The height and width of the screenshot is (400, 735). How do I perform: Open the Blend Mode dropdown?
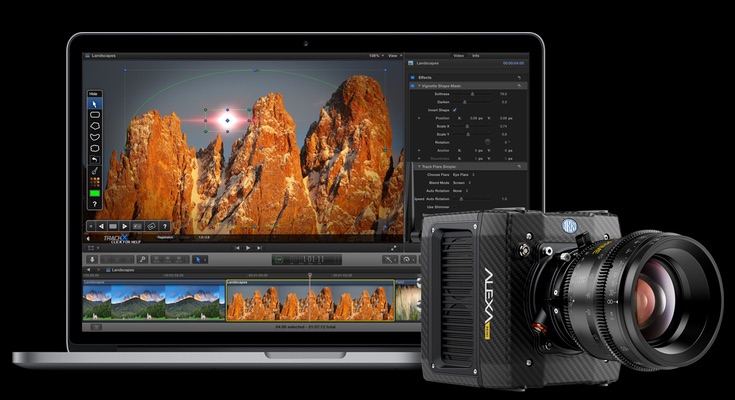coord(466,182)
